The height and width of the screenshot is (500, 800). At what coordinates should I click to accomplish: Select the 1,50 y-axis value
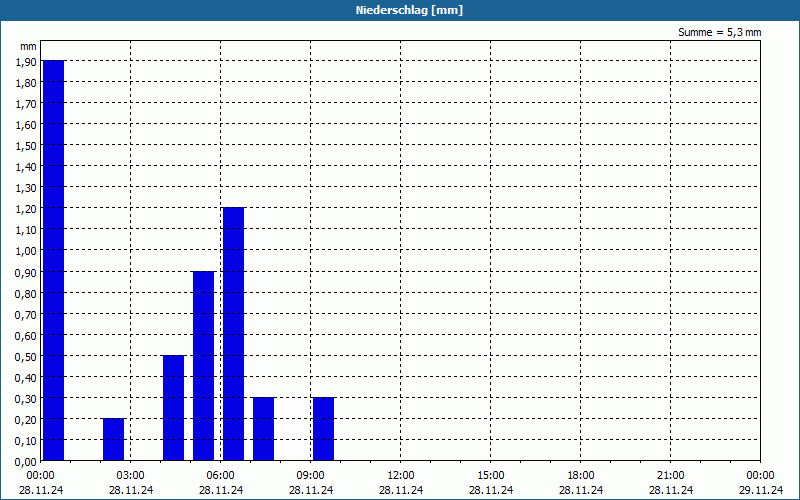[x=27, y=146]
